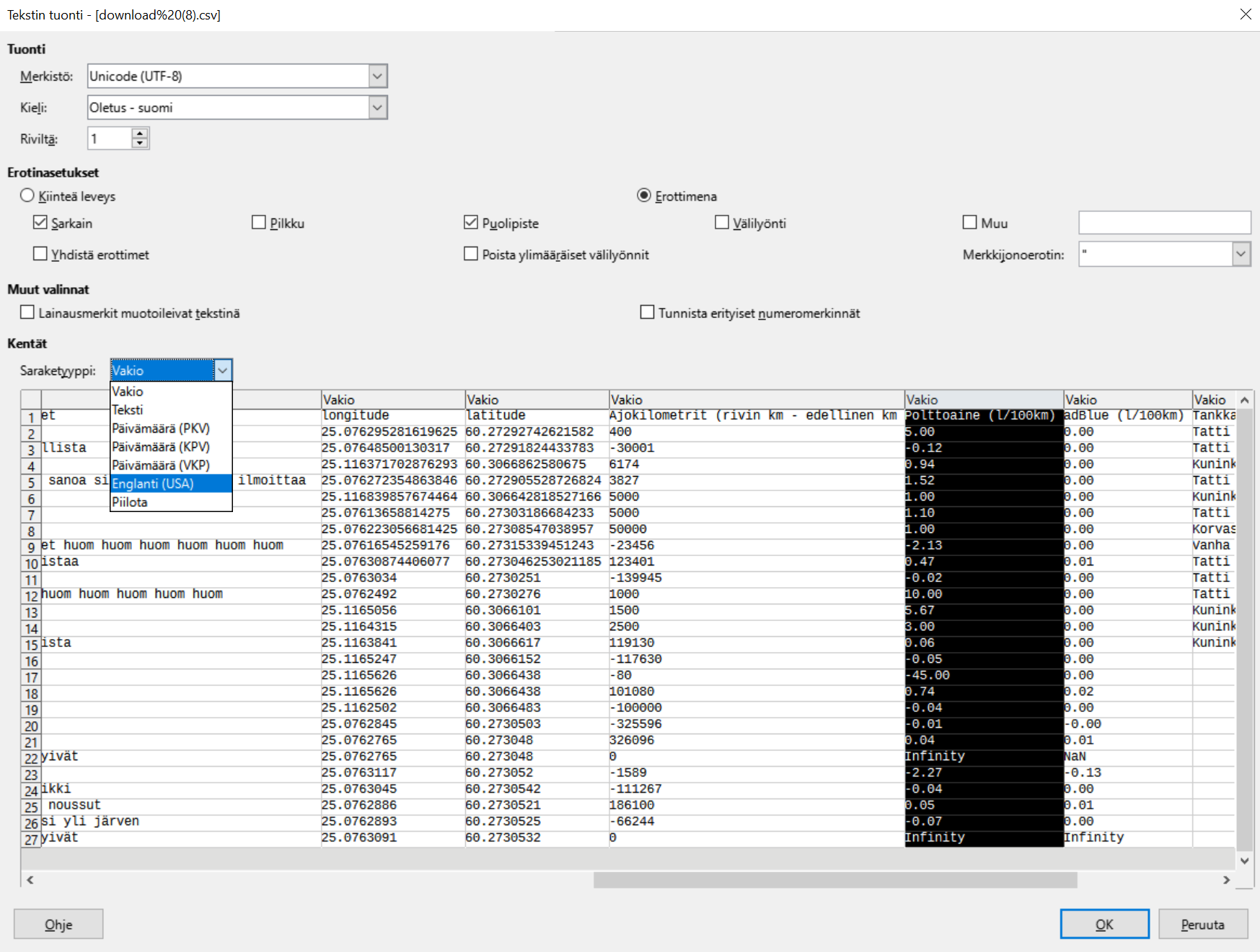Click the cell '60.27292742621582'

[537, 432]
